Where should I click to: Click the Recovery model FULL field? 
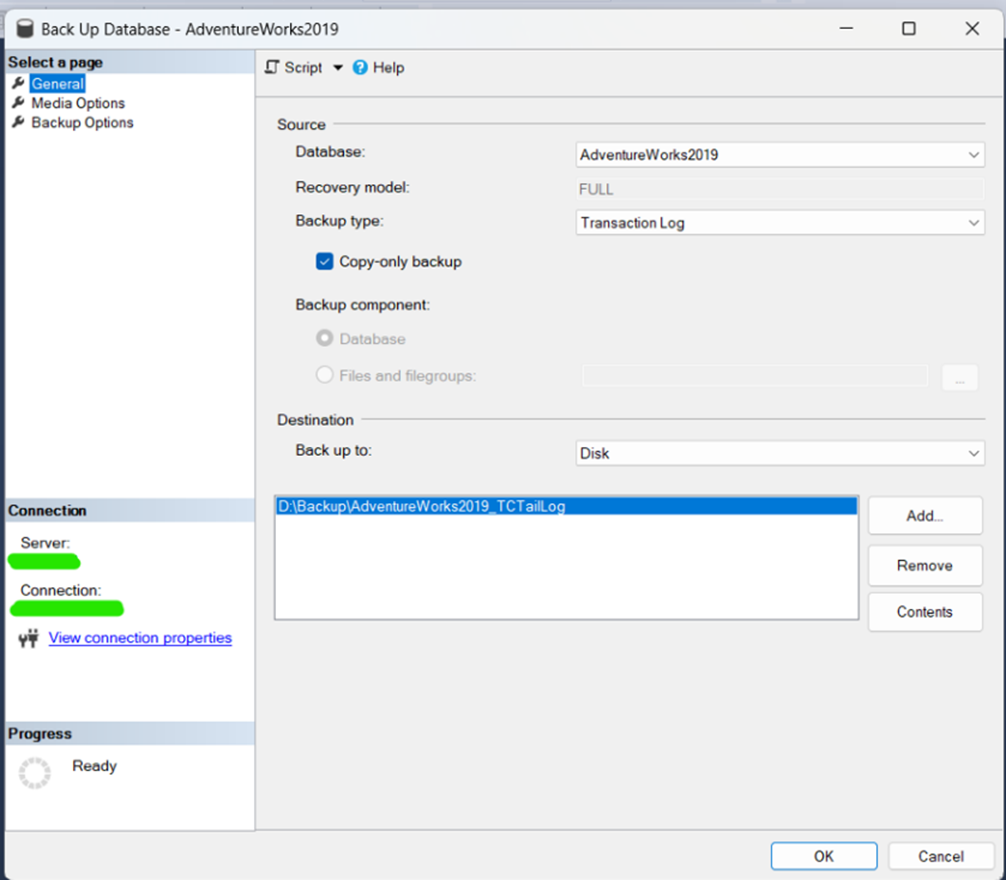[x=780, y=189]
